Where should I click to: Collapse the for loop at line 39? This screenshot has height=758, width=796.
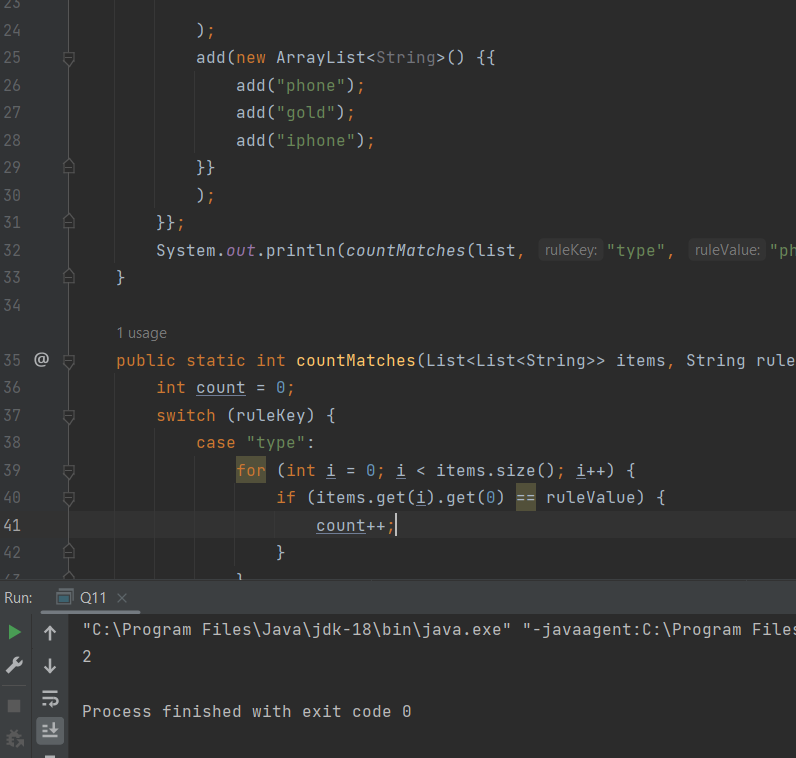[x=69, y=471]
